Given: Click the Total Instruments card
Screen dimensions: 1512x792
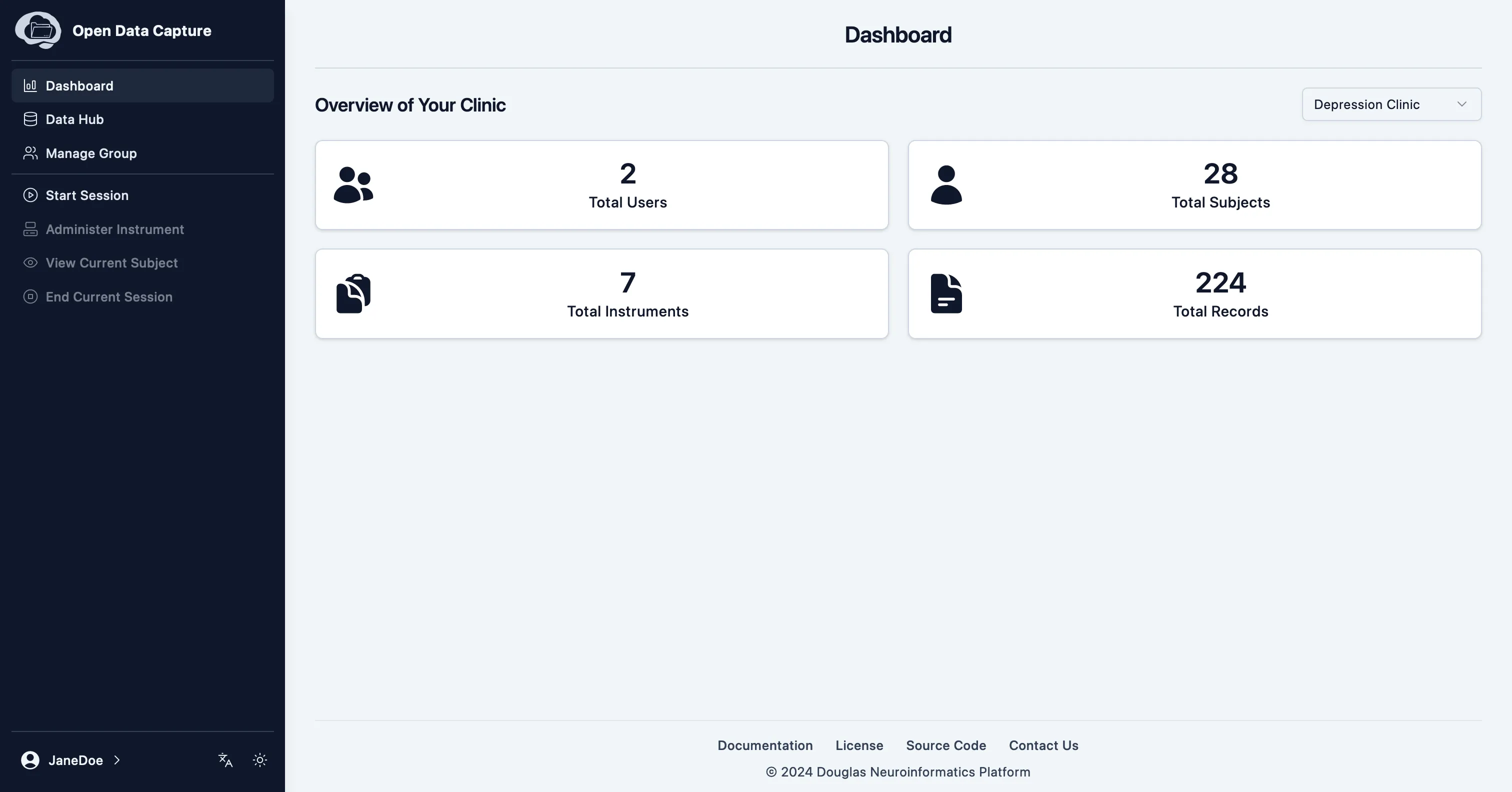Looking at the screenshot, I should click(601, 293).
